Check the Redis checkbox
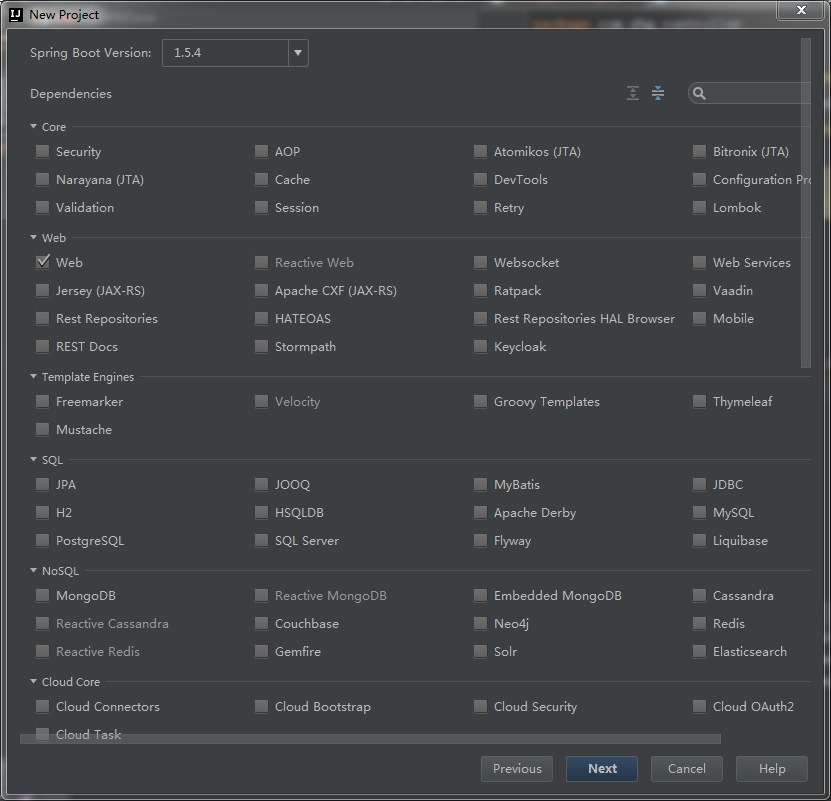Screen dimensions: 831x801 699,623
